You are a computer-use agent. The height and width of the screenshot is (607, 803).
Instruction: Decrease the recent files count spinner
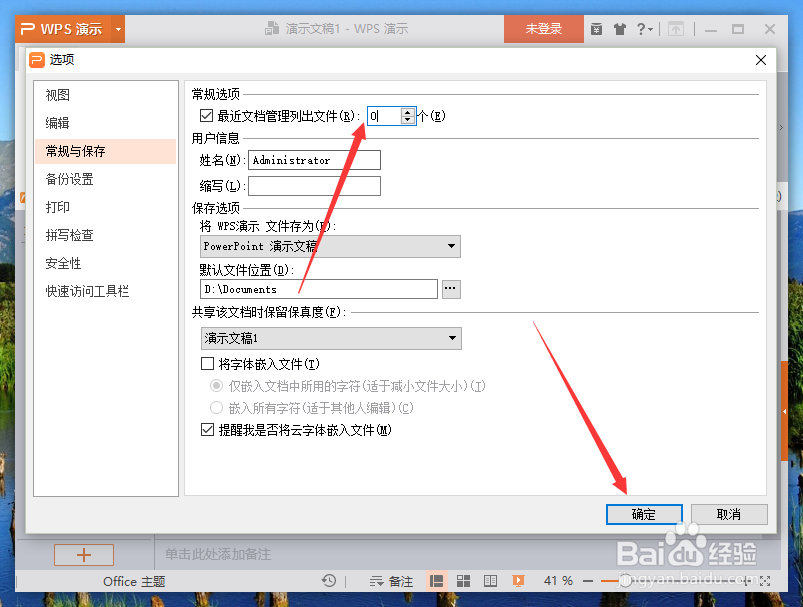(x=408, y=120)
